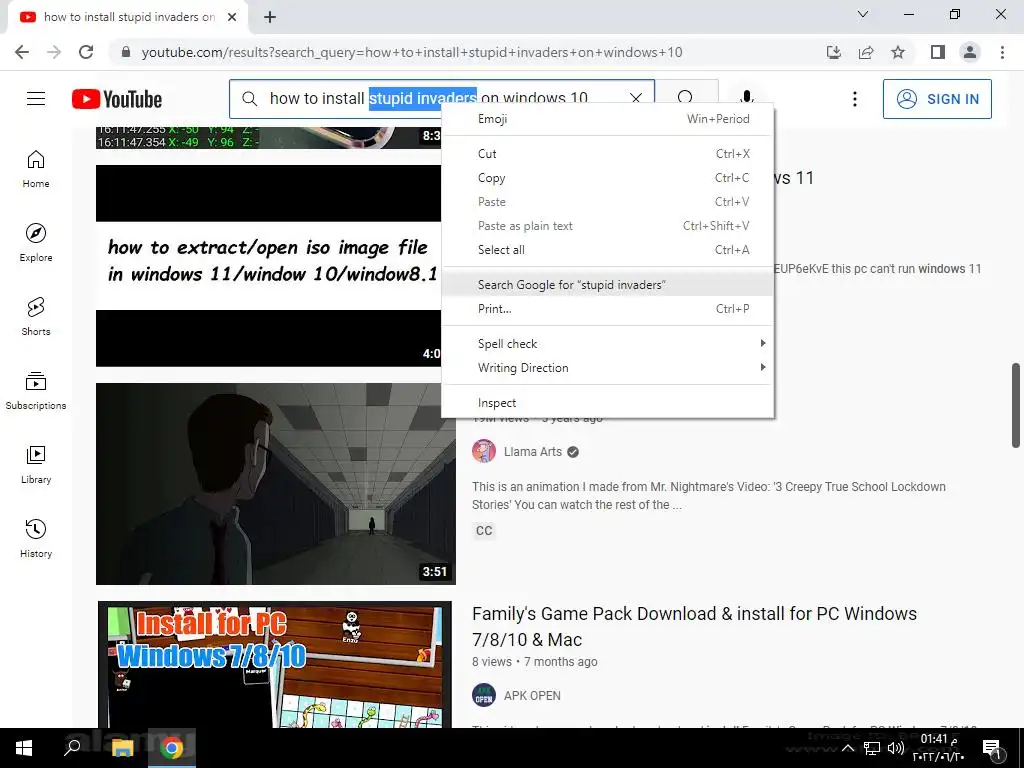Viewport: 1024px width, 768px height.
Task: Choose Cut in the context menu
Action: [x=608, y=153]
